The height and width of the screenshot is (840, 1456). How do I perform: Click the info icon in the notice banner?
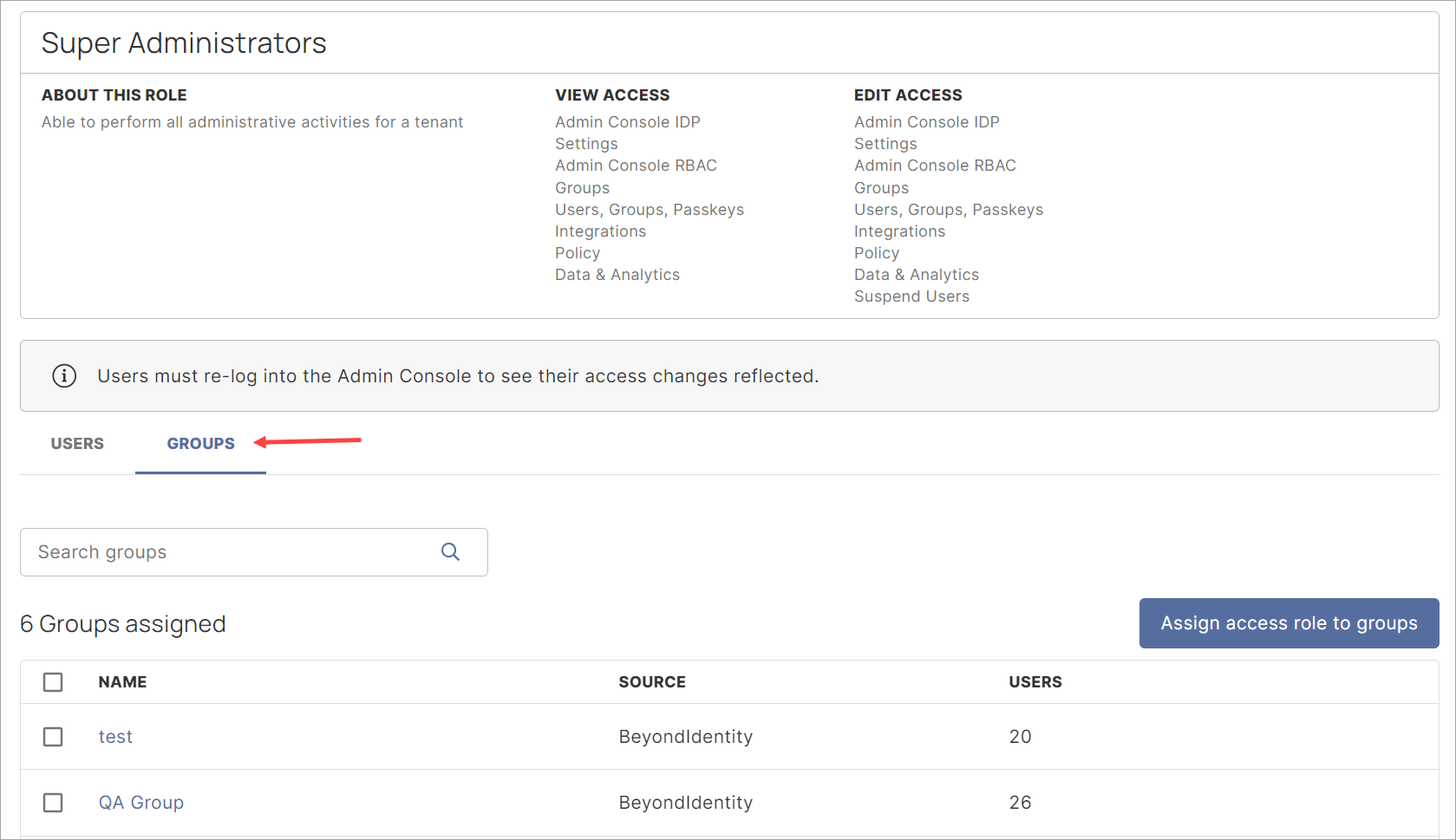pos(64,376)
